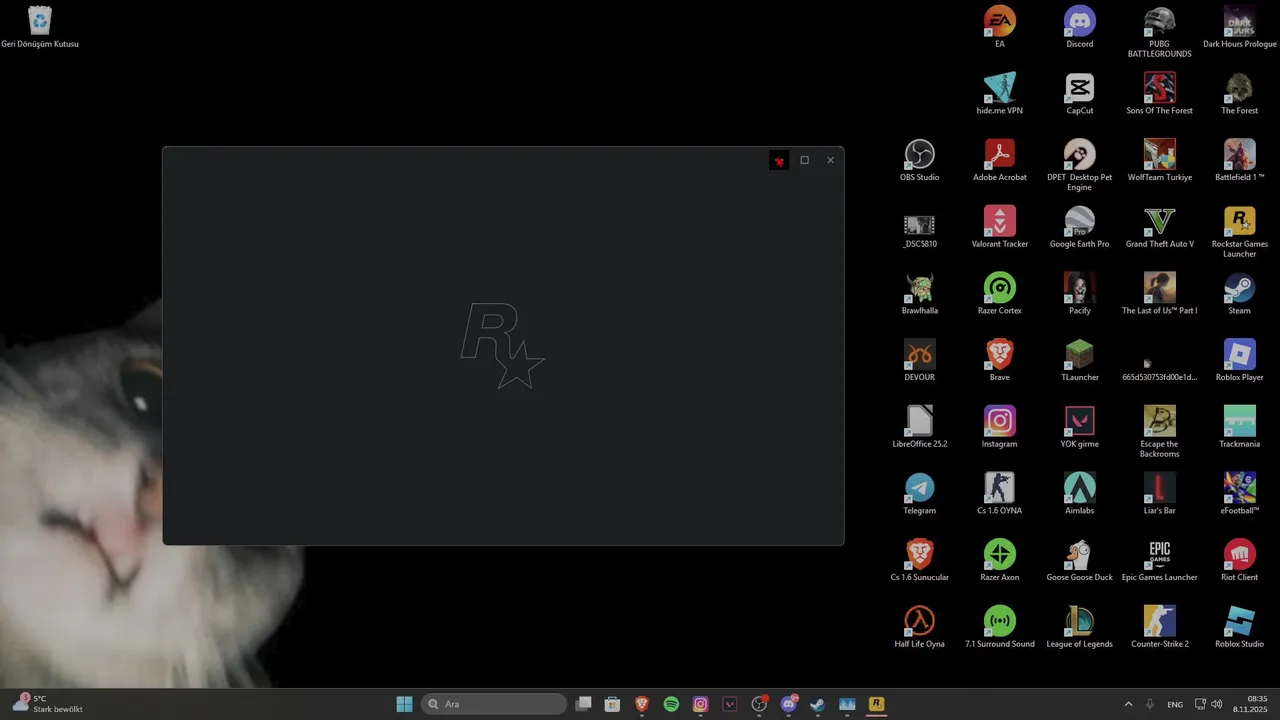The height and width of the screenshot is (720, 1280).
Task: Select Epic Games Launcher shortcut
Action: [x=1160, y=560]
